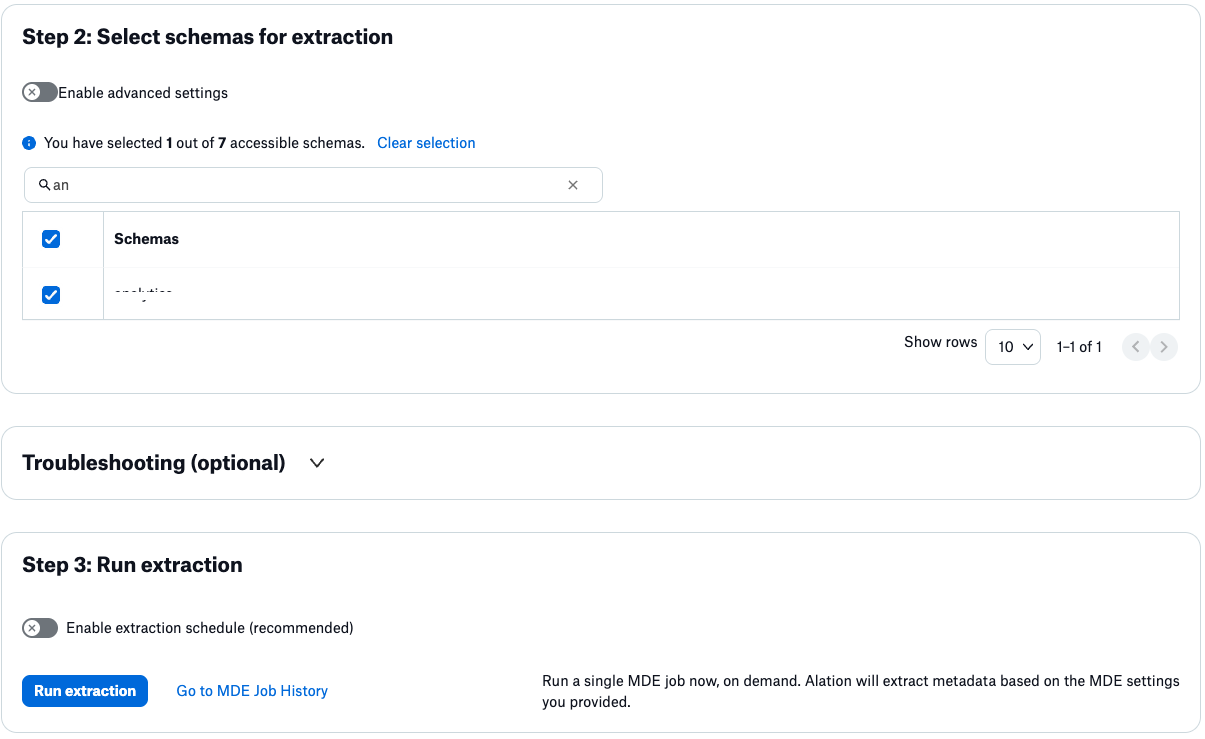Toggle Enable advanced settings switch
This screenshot has width=1205, height=739.
pyautogui.click(x=40, y=93)
